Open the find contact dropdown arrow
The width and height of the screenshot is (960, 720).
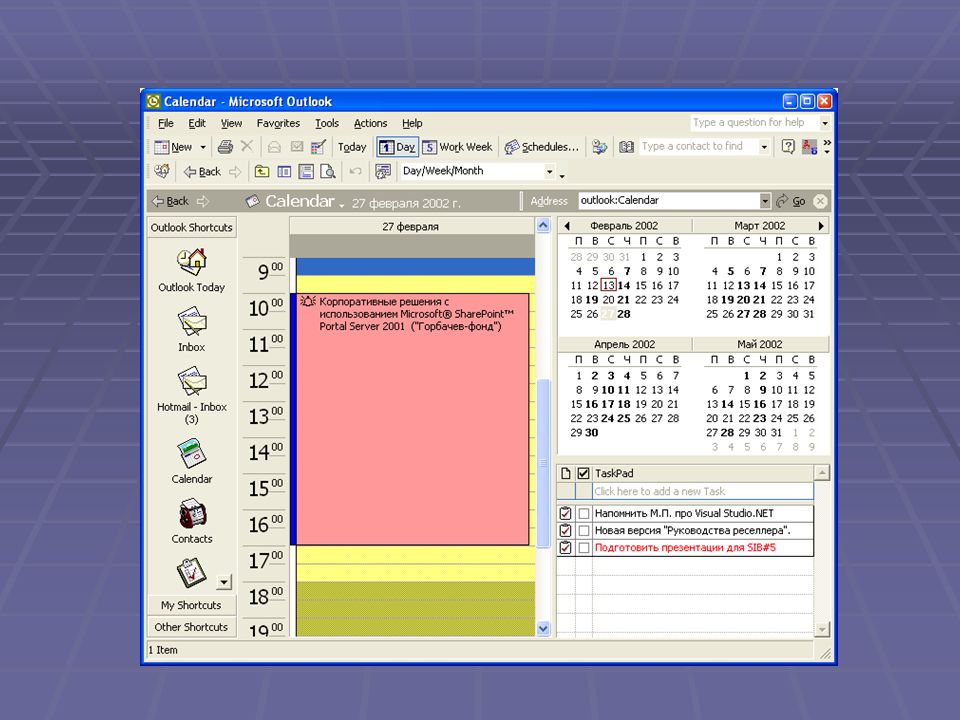tap(763, 147)
